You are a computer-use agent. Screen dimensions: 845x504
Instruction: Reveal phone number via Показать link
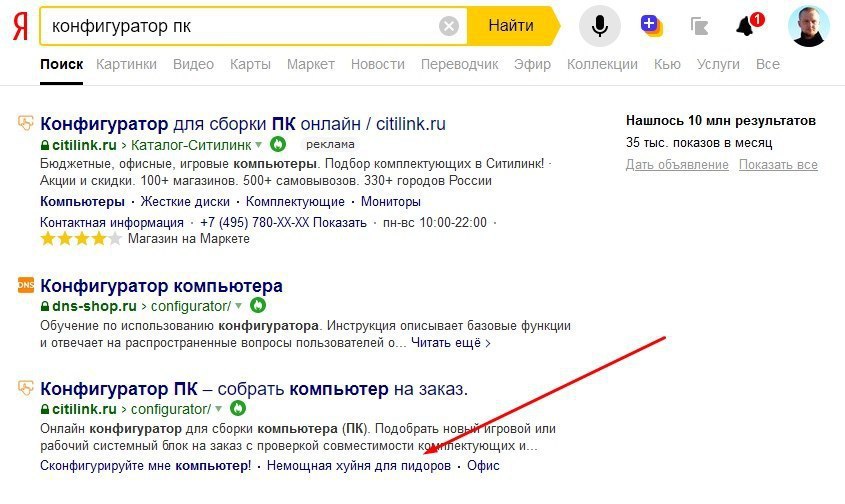340,222
